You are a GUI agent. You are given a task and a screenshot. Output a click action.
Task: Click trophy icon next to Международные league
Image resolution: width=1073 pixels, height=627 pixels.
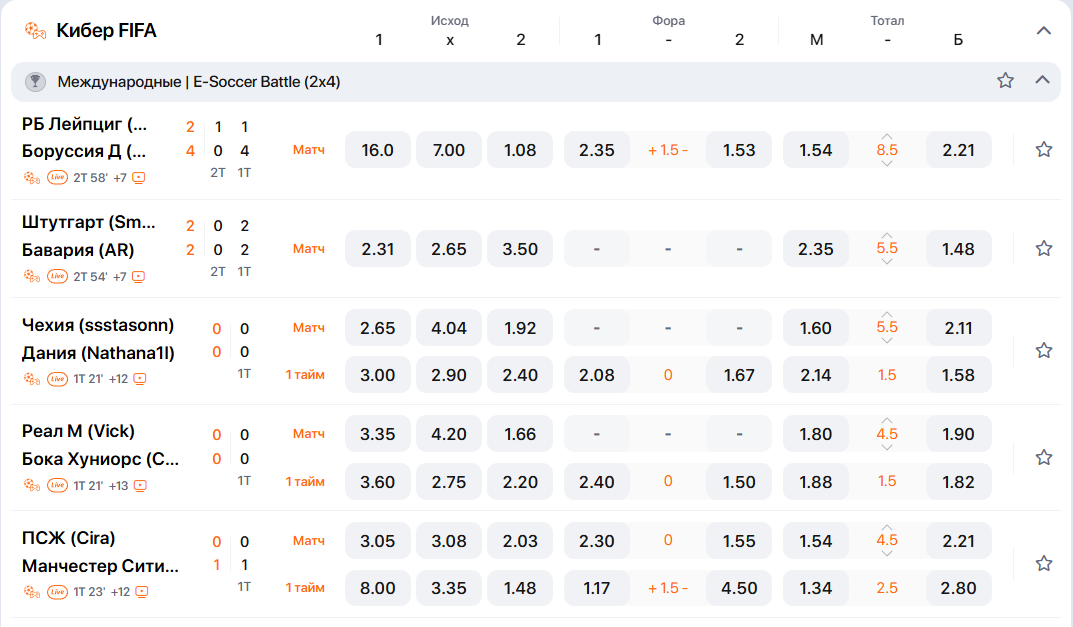[35, 82]
